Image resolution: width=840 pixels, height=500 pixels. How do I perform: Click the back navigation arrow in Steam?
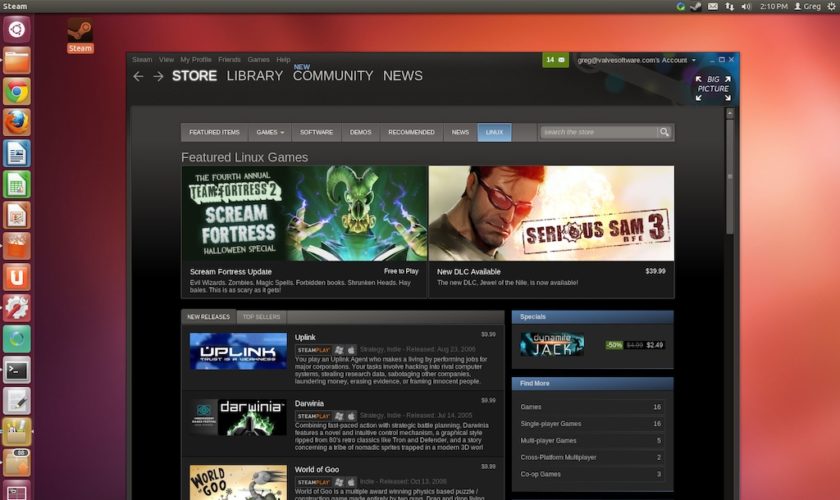point(138,77)
